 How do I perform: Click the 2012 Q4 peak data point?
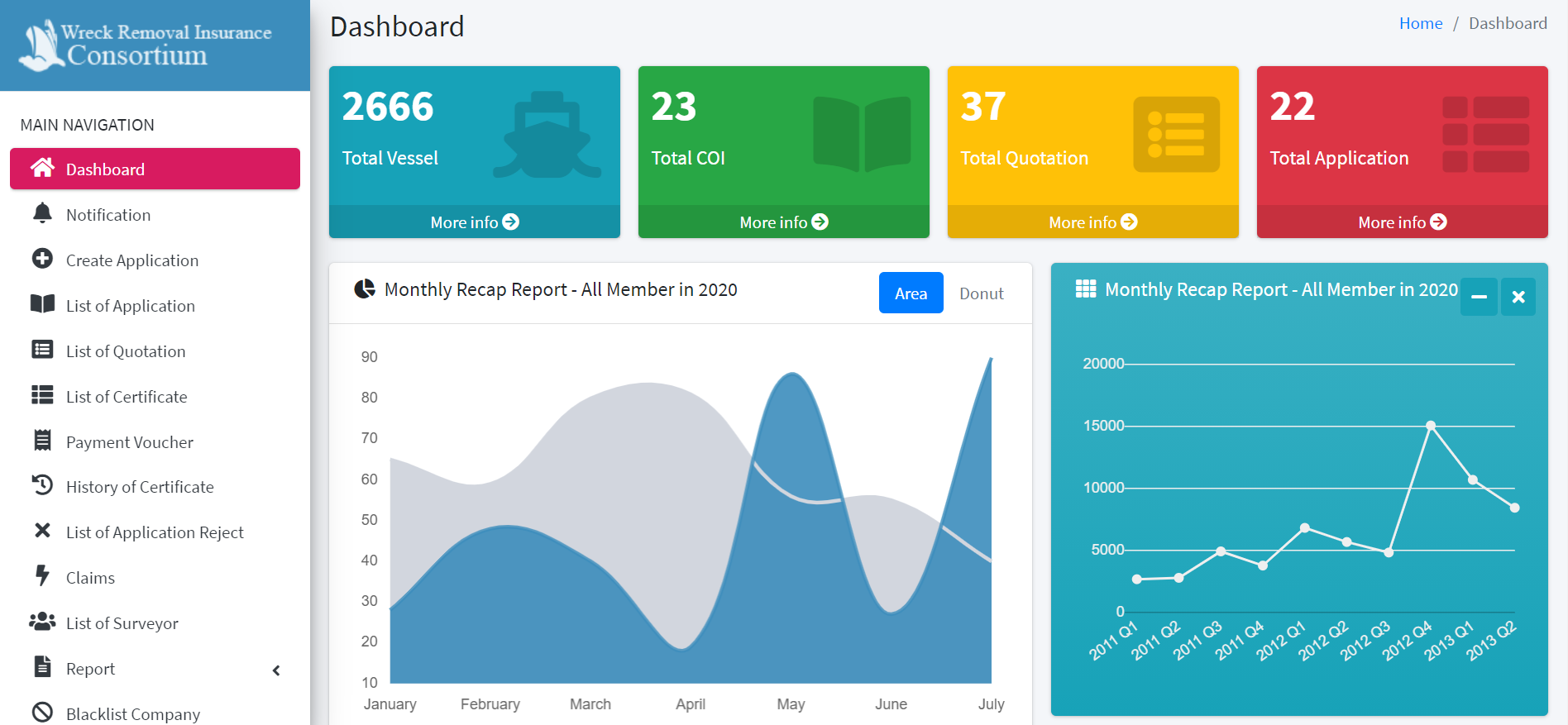click(x=1431, y=426)
